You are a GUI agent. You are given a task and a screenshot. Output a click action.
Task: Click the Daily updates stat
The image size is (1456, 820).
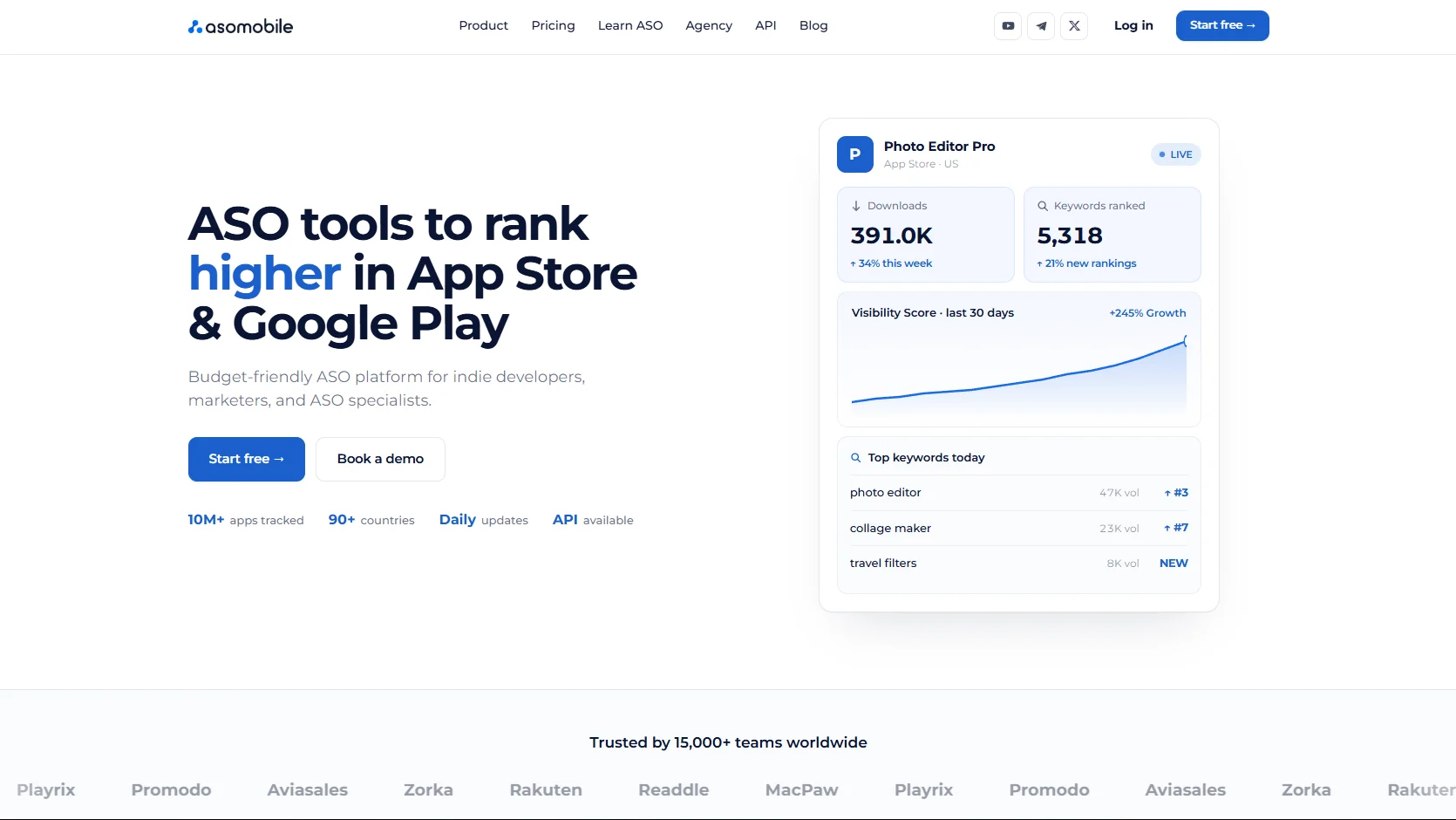[x=484, y=520]
